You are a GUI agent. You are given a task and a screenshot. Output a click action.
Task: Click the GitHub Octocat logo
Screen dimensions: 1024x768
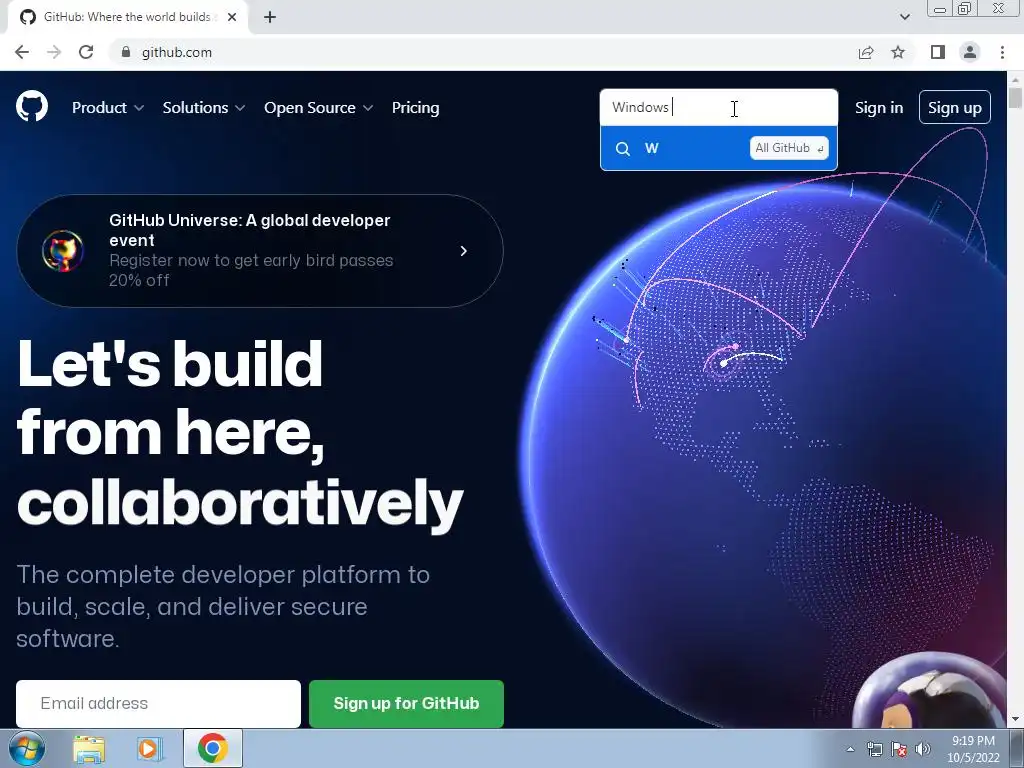pyautogui.click(x=32, y=106)
